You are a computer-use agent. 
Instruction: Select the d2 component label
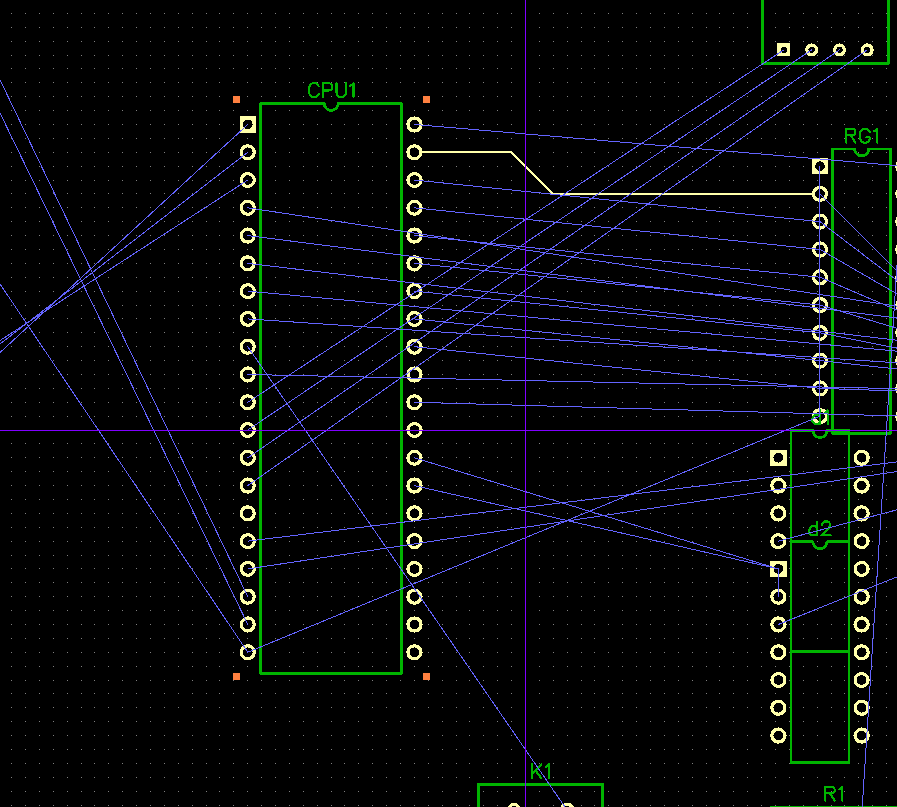tap(819, 529)
